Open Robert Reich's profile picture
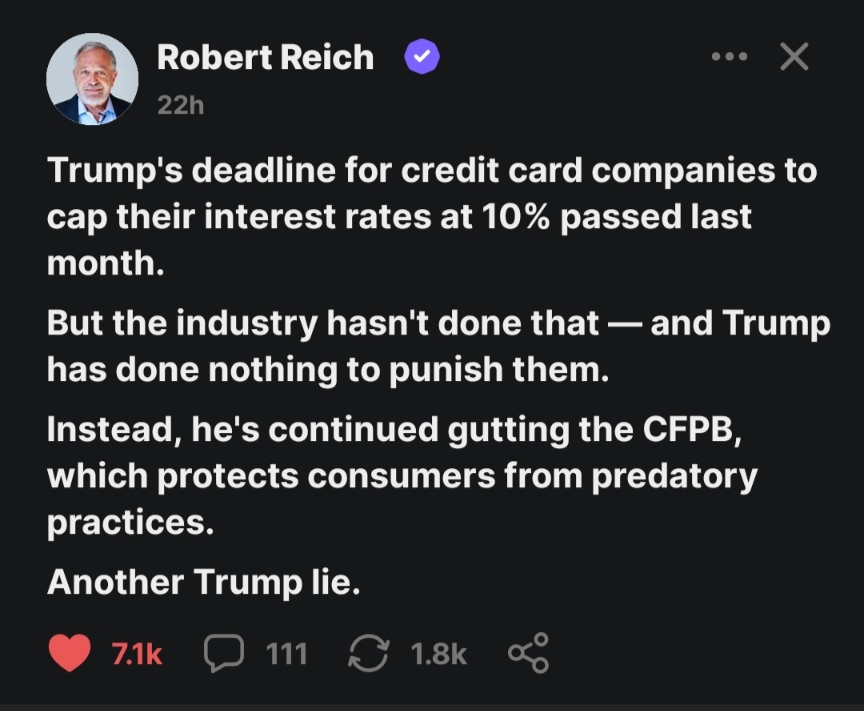Viewport: 864px width, 711px height. click(x=91, y=79)
